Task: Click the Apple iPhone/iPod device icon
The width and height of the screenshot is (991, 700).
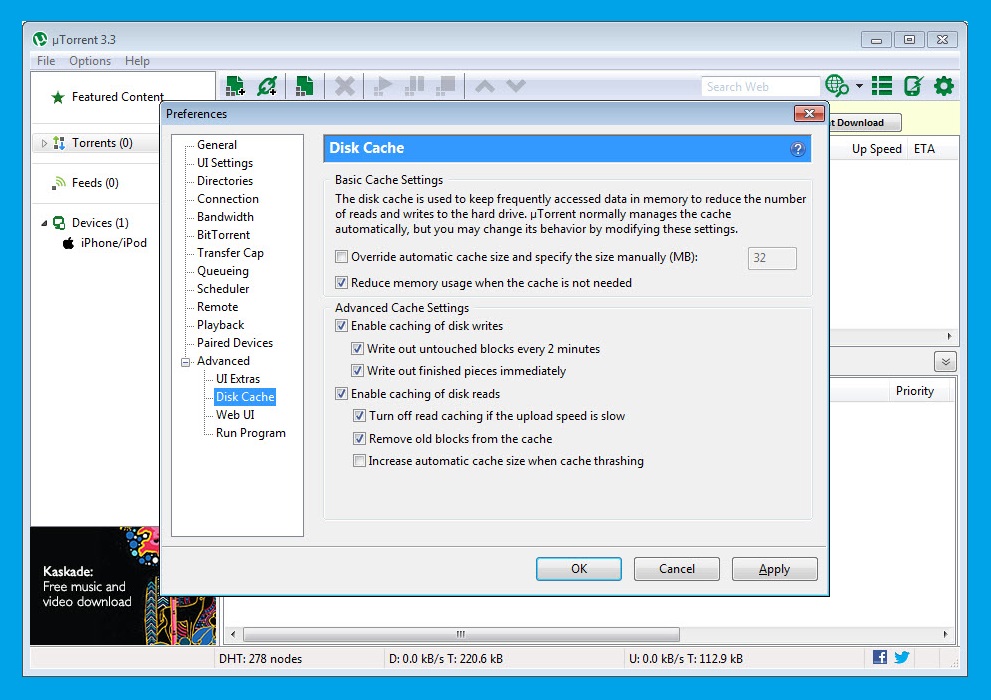Action: pyautogui.click(x=68, y=243)
